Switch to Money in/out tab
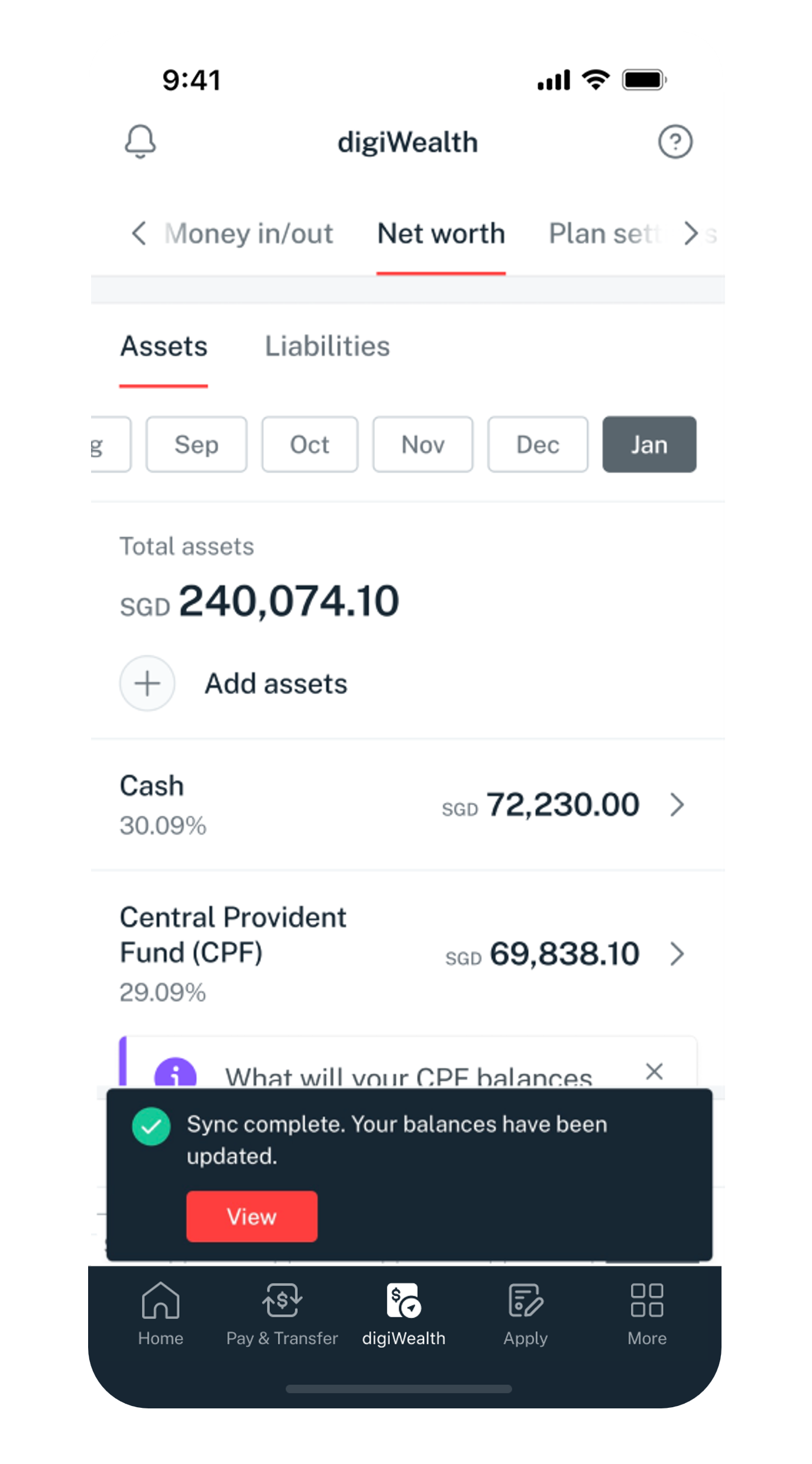812x1464 pixels. tap(249, 234)
